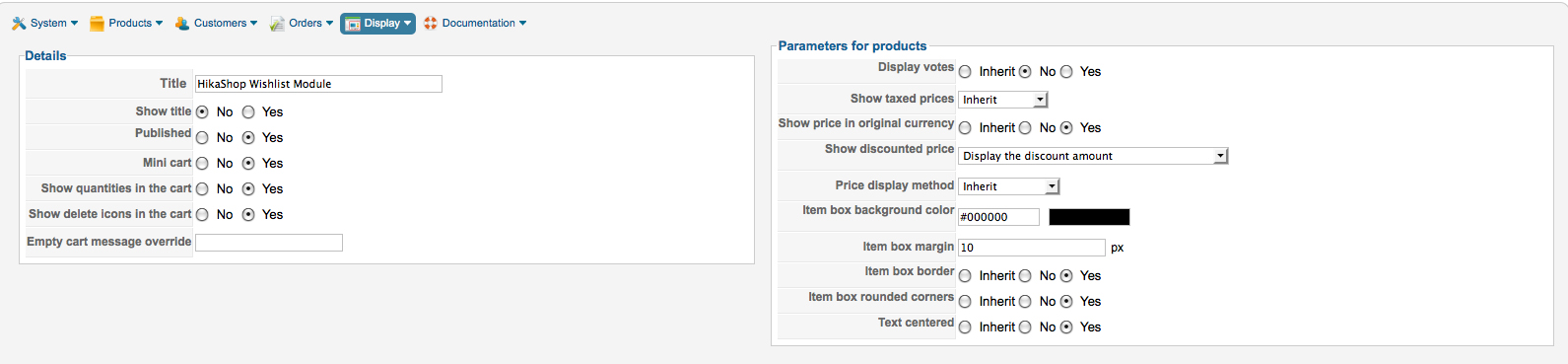Viewport: 1568px width, 364px height.
Task: Click the Item box margin field
Action: pos(1032,248)
